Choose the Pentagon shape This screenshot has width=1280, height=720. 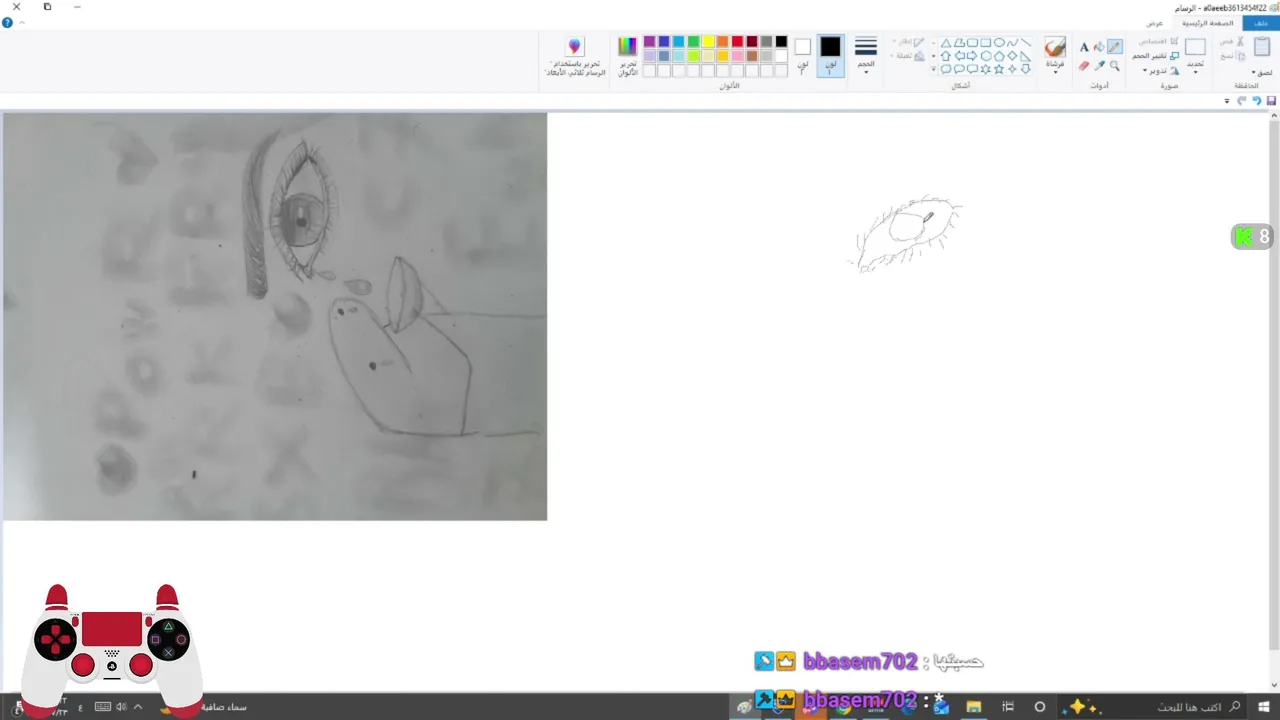[x=998, y=56]
